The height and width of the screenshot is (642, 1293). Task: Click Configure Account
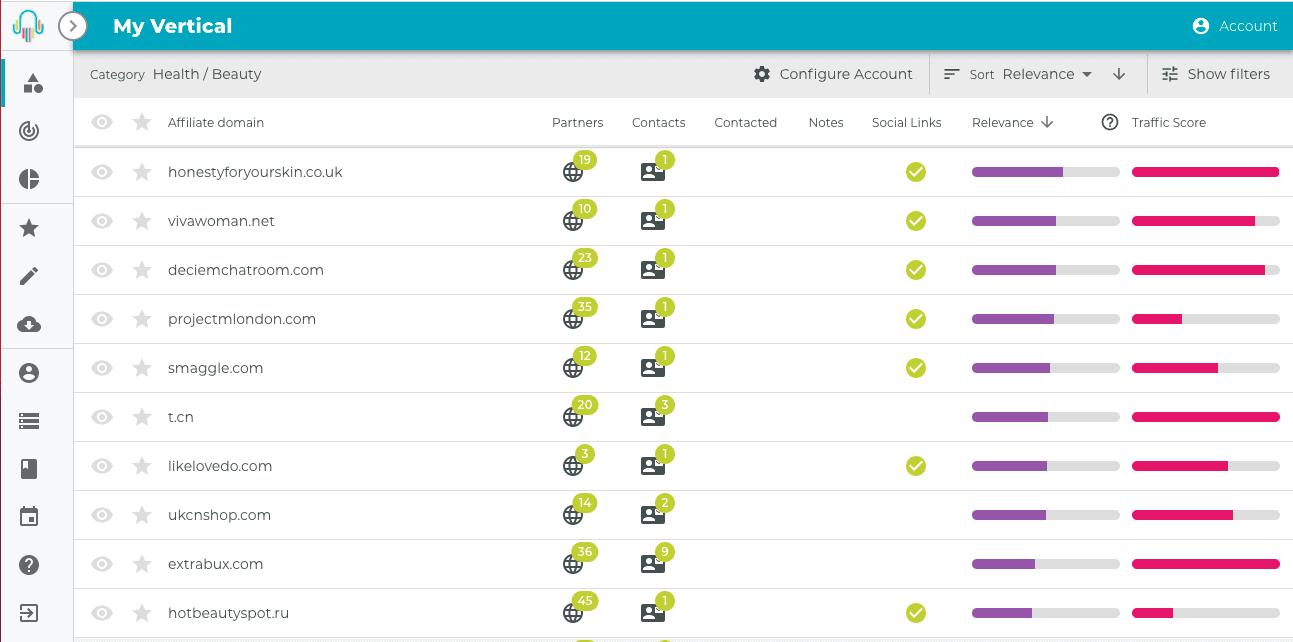click(833, 74)
